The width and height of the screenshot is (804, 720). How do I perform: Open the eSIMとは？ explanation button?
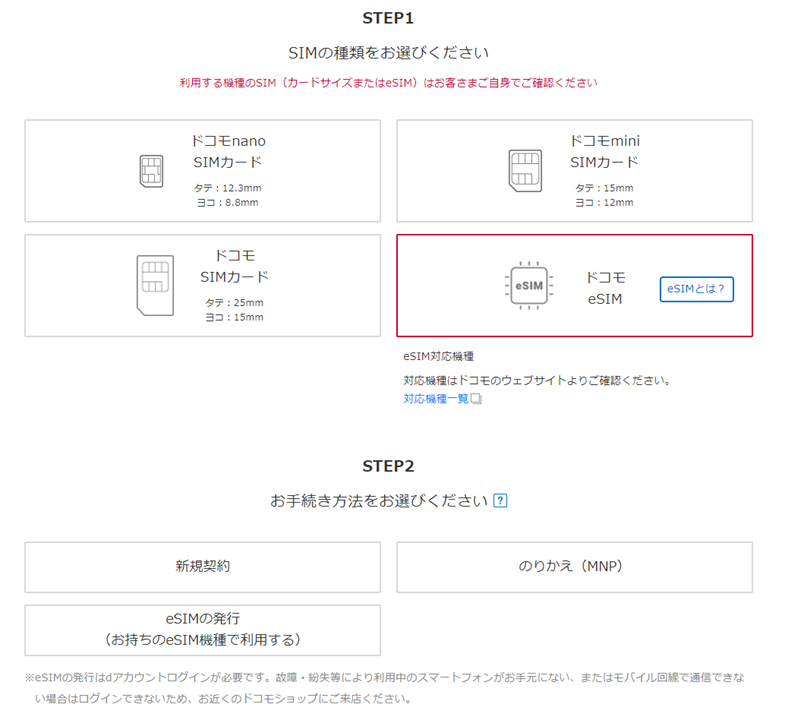696,289
